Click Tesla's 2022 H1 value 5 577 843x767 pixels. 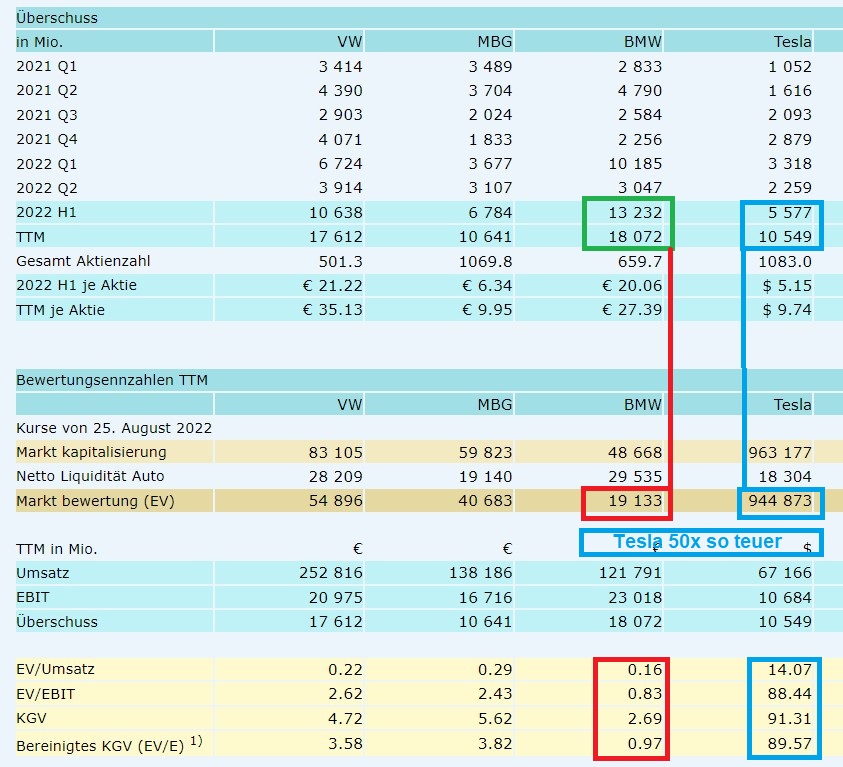[x=790, y=213]
